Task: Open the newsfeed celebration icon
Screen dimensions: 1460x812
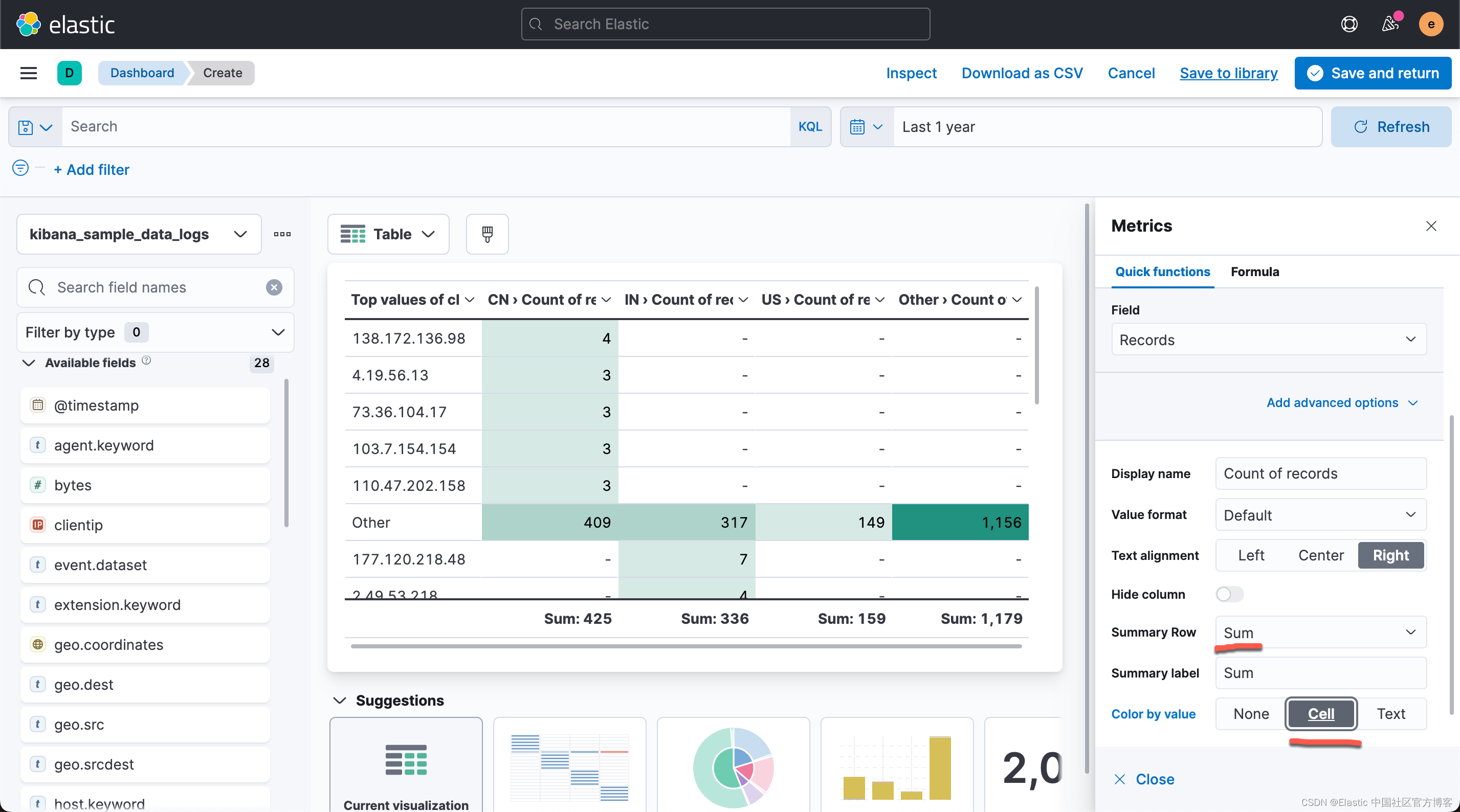Action: coord(1390,25)
